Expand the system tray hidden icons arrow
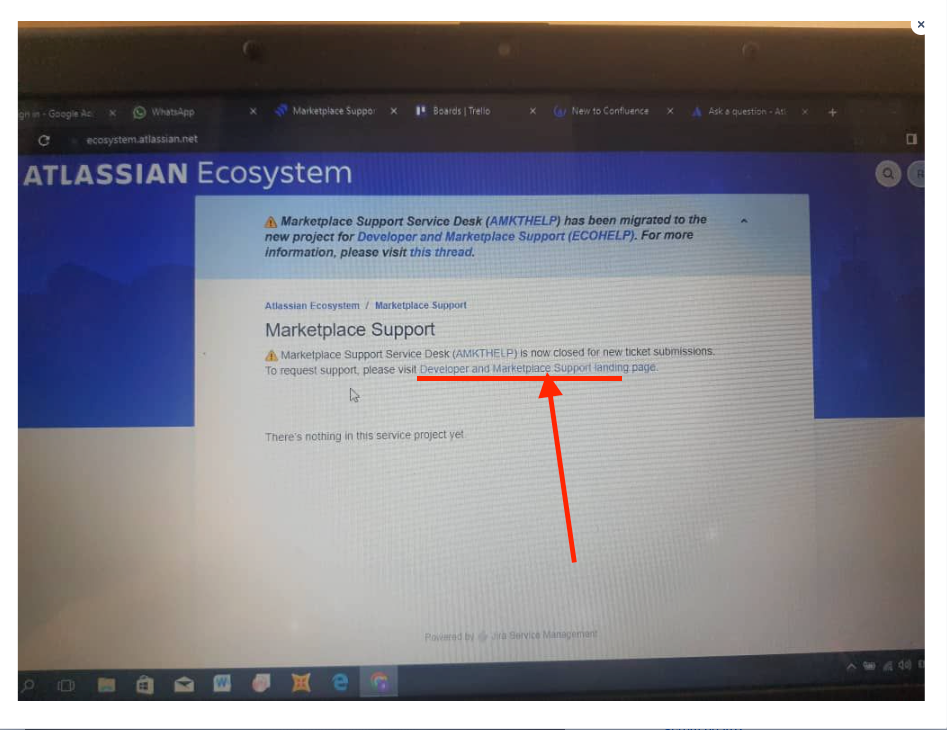This screenshot has height=730, width=947. [850, 665]
